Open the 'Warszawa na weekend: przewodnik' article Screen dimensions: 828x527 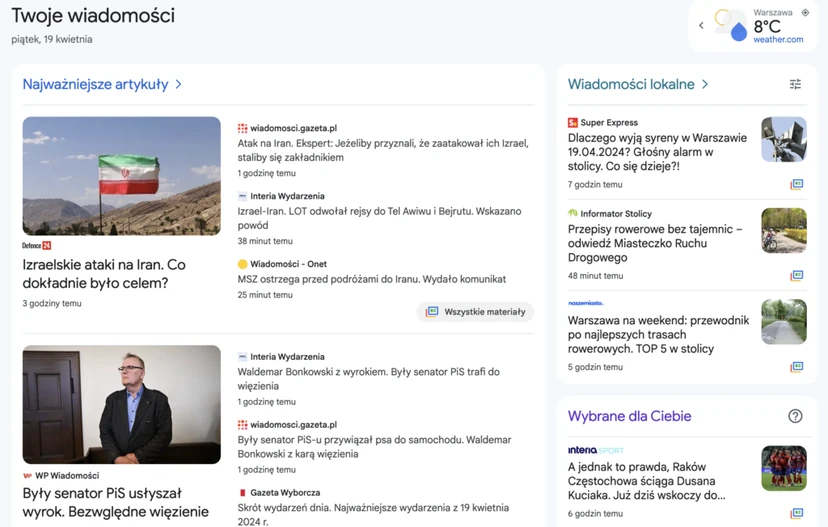pos(658,335)
